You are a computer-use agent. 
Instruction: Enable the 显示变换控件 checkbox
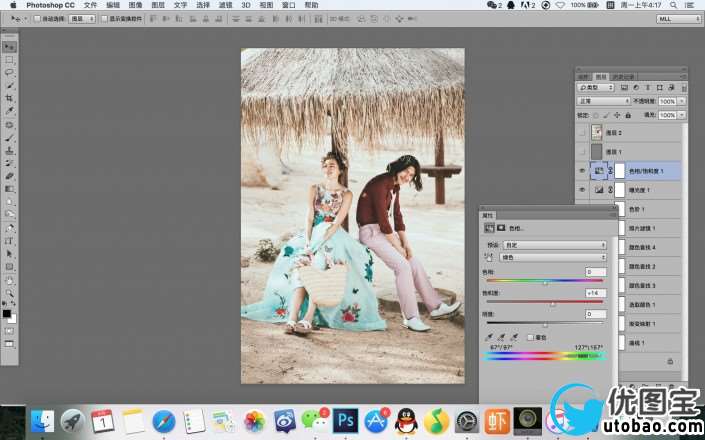tap(104, 19)
